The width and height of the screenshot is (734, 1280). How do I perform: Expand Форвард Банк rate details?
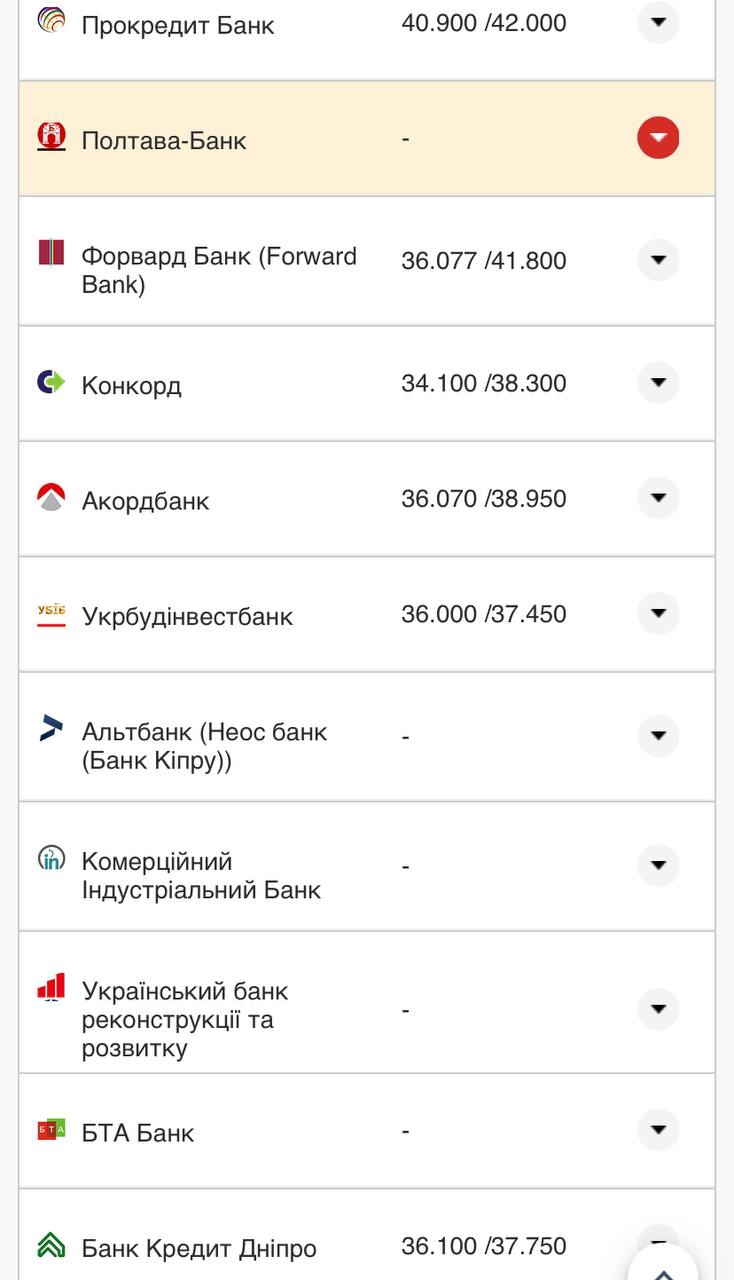click(x=658, y=260)
